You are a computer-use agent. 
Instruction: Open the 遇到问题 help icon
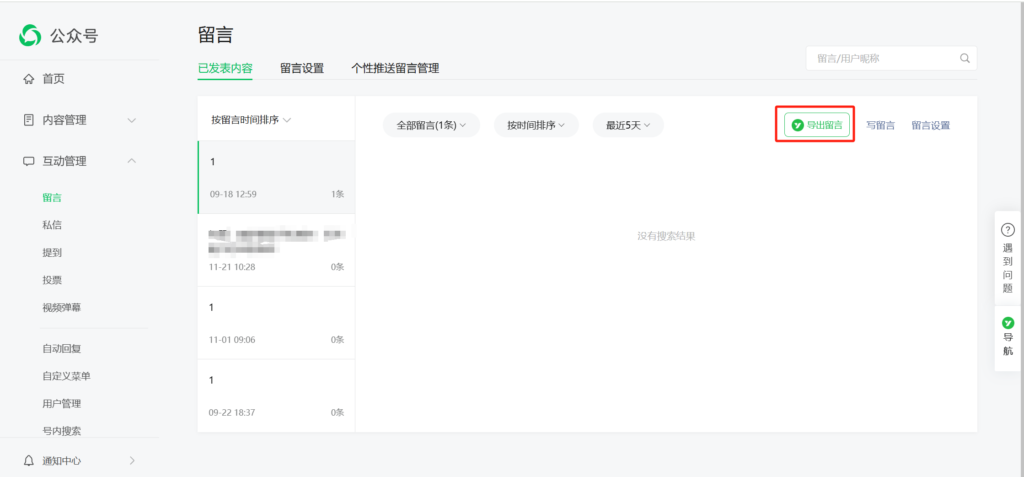click(1007, 230)
